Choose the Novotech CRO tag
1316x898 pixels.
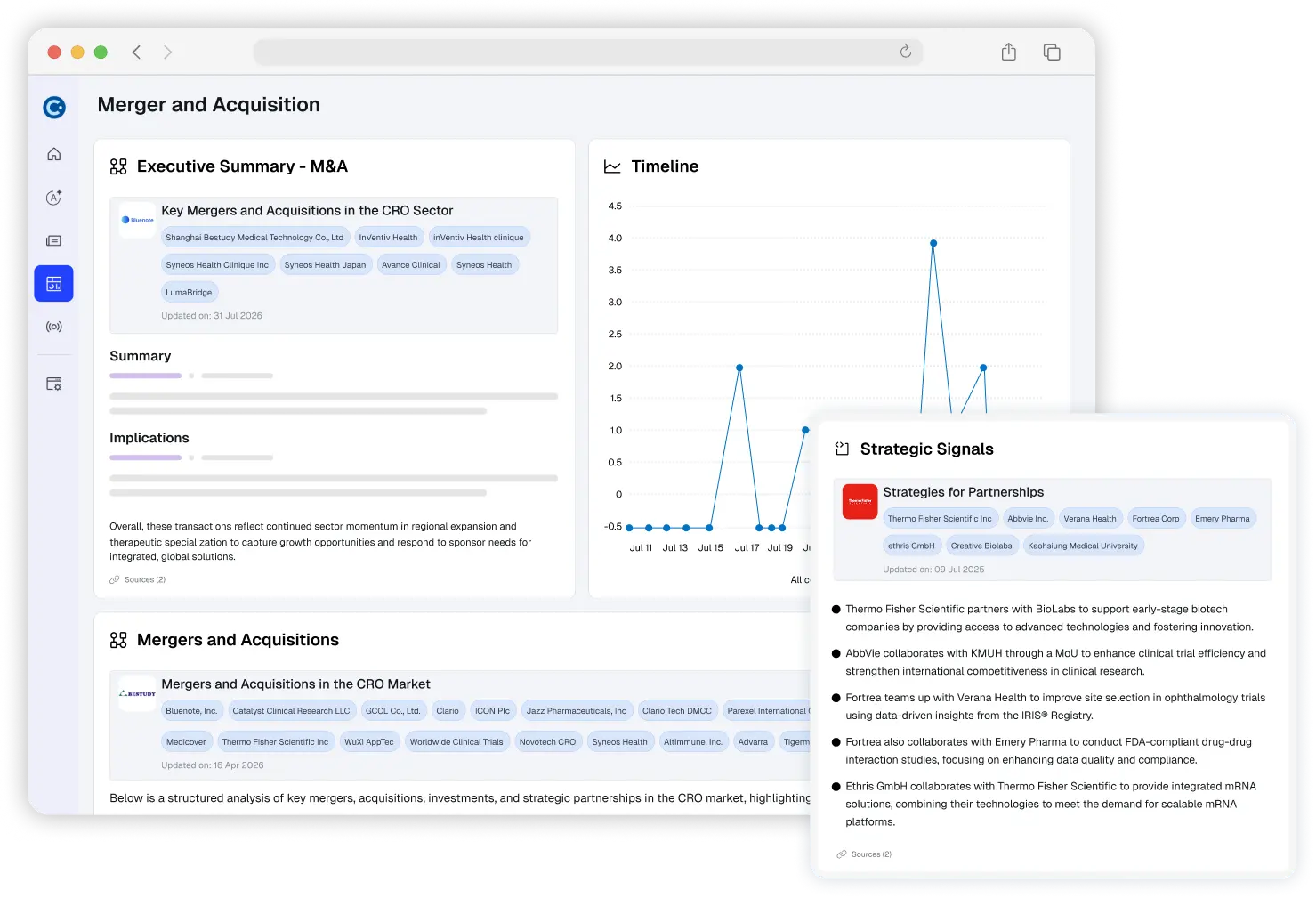pyautogui.click(x=547, y=742)
